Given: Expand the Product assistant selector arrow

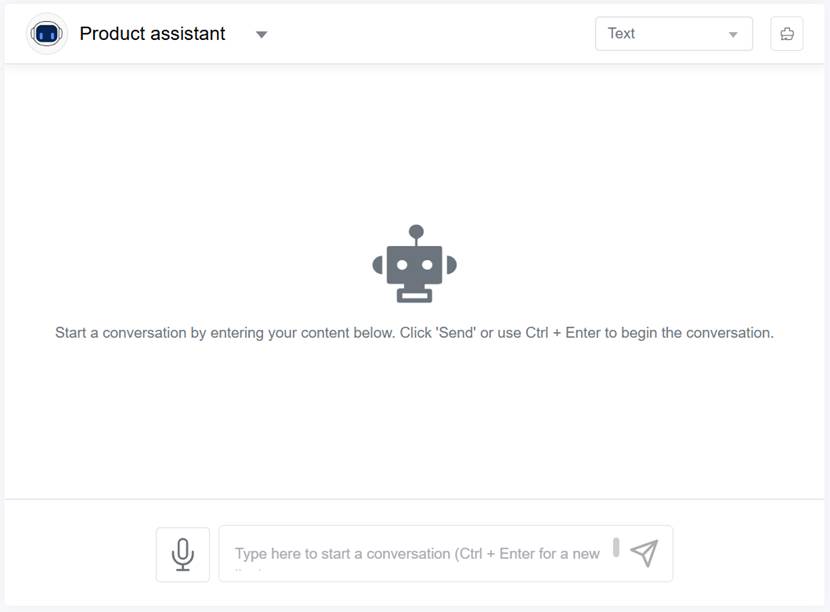Looking at the screenshot, I should tap(261, 34).
